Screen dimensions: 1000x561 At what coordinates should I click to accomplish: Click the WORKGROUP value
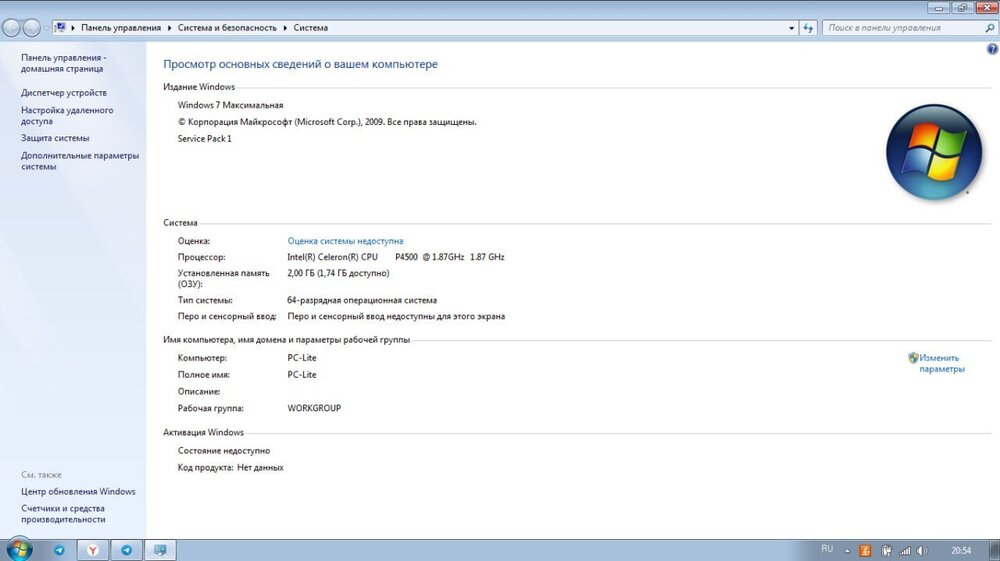coord(314,408)
